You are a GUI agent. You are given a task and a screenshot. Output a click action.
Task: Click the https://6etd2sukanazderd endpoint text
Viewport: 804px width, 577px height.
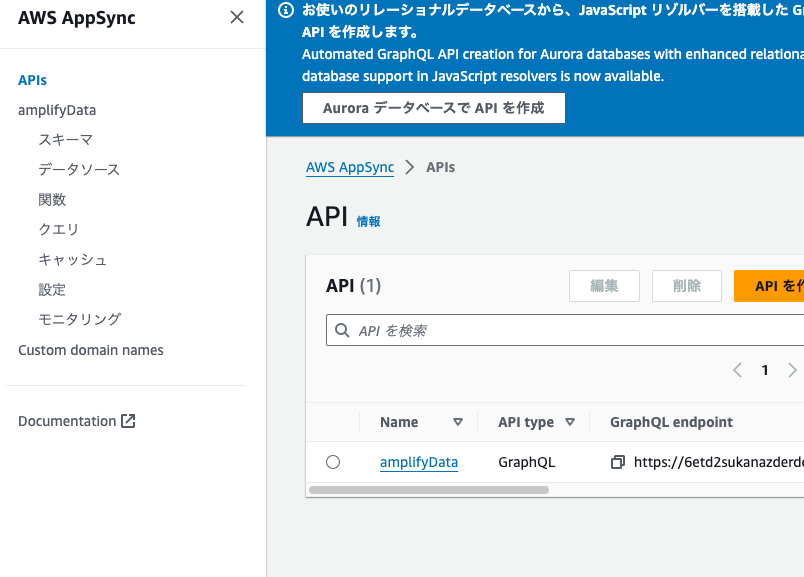click(x=719, y=462)
